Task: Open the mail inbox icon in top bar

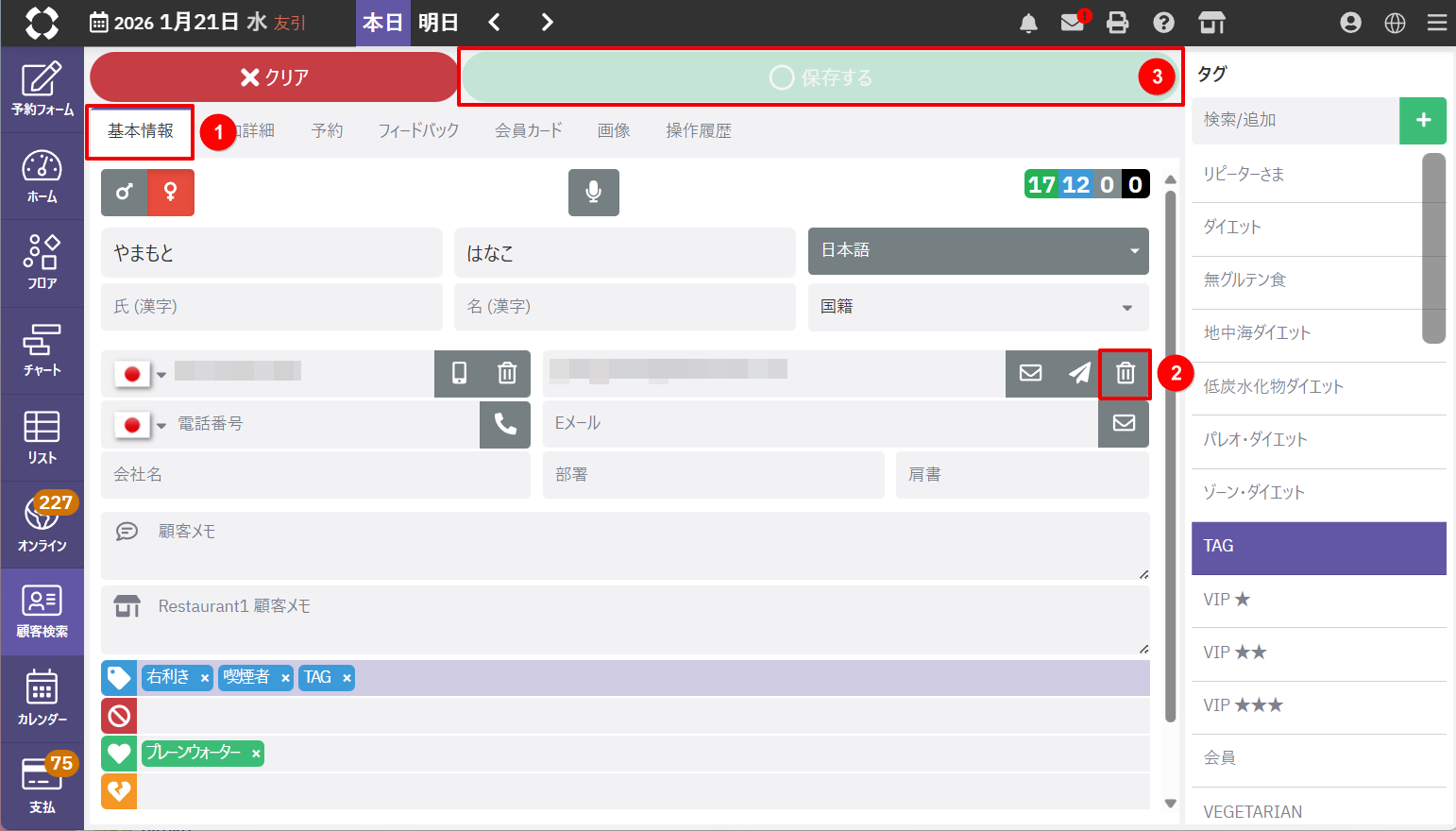Action: [1073, 23]
